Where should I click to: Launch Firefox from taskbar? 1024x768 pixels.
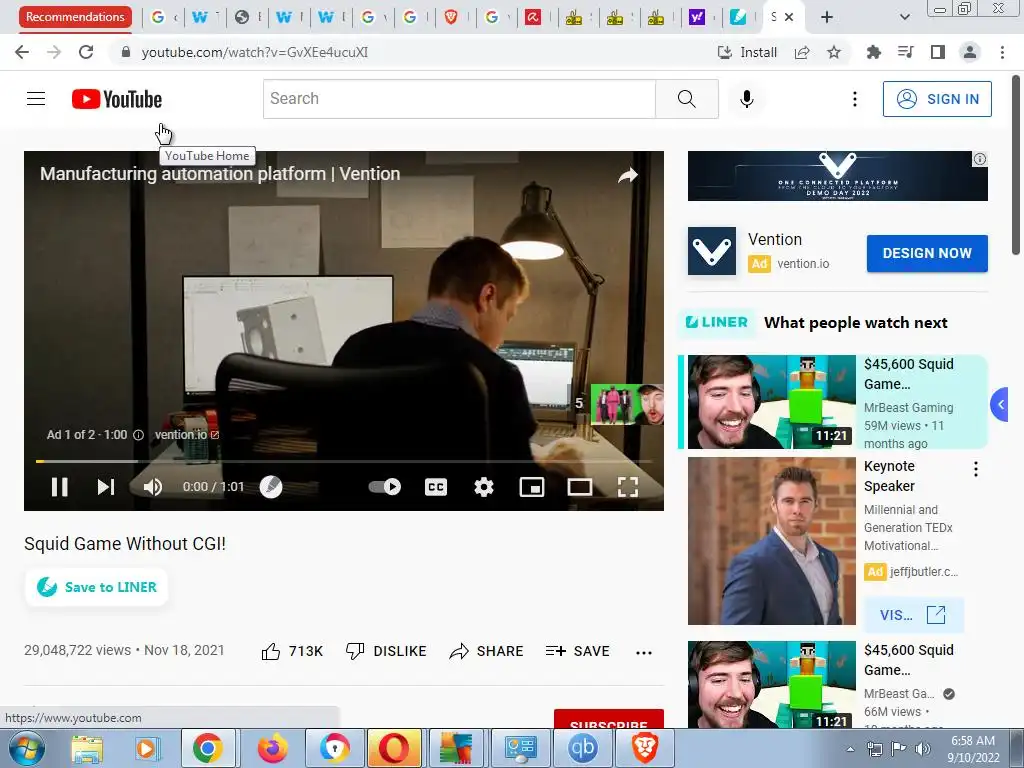click(272, 748)
